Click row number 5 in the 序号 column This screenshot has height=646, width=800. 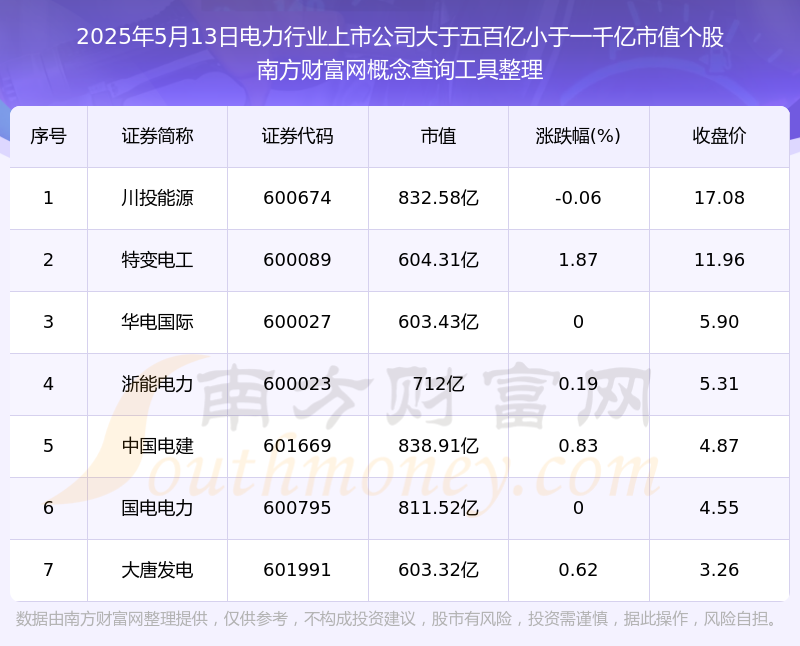pos(48,446)
